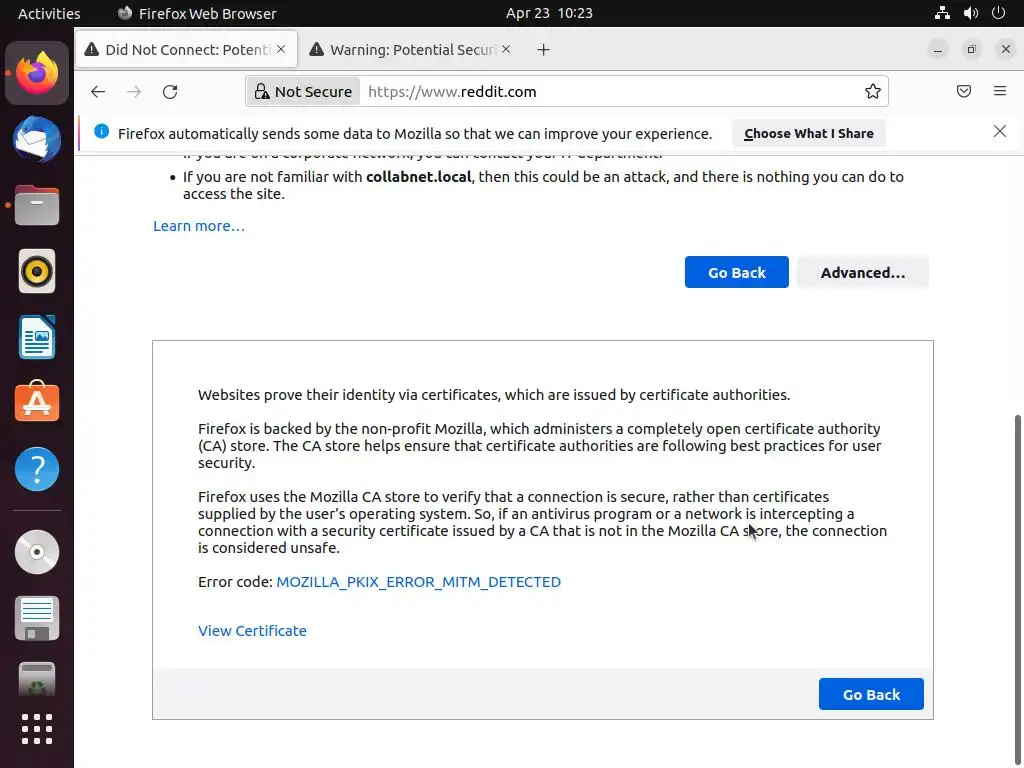Open the Pocket save icon
The image size is (1024, 768).
coord(963,91)
